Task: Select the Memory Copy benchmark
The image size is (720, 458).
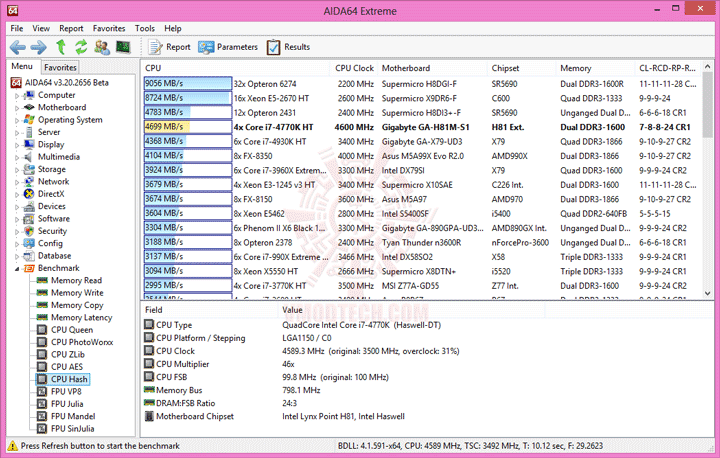Action: pos(77,305)
